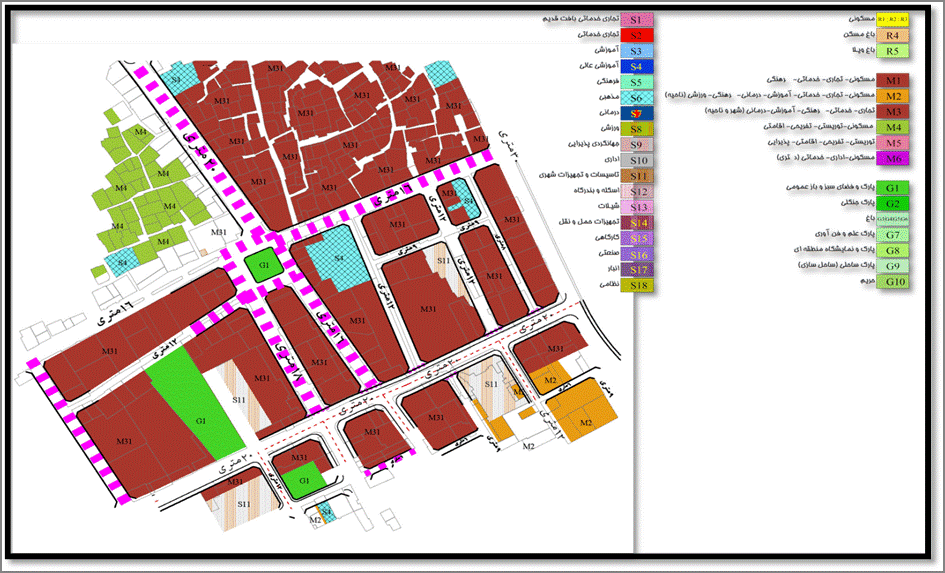
Task: Click the purple S16 legend swatch
Action: [x=636, y=255]
